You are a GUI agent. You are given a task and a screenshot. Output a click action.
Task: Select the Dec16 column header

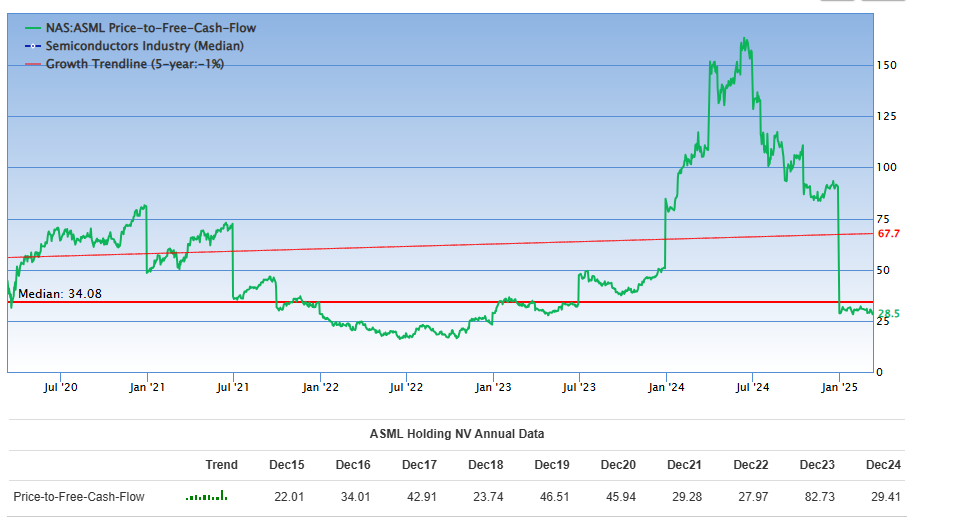pos(353,465)
